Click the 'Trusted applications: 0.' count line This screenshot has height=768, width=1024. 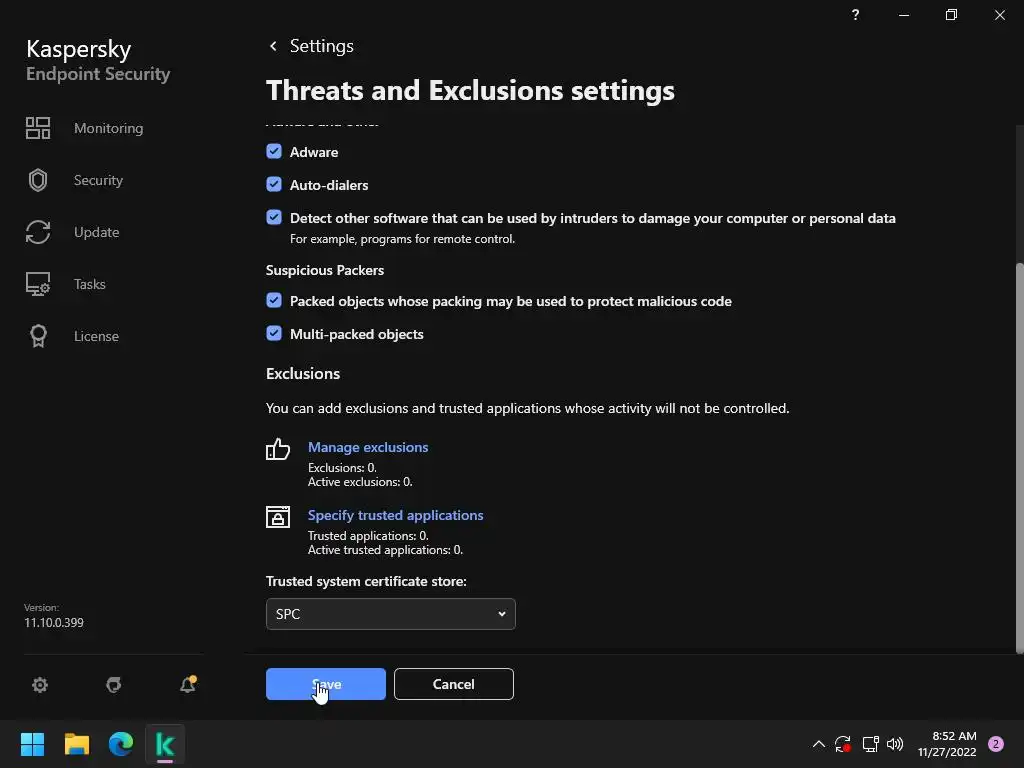click(x=368, y=536)
